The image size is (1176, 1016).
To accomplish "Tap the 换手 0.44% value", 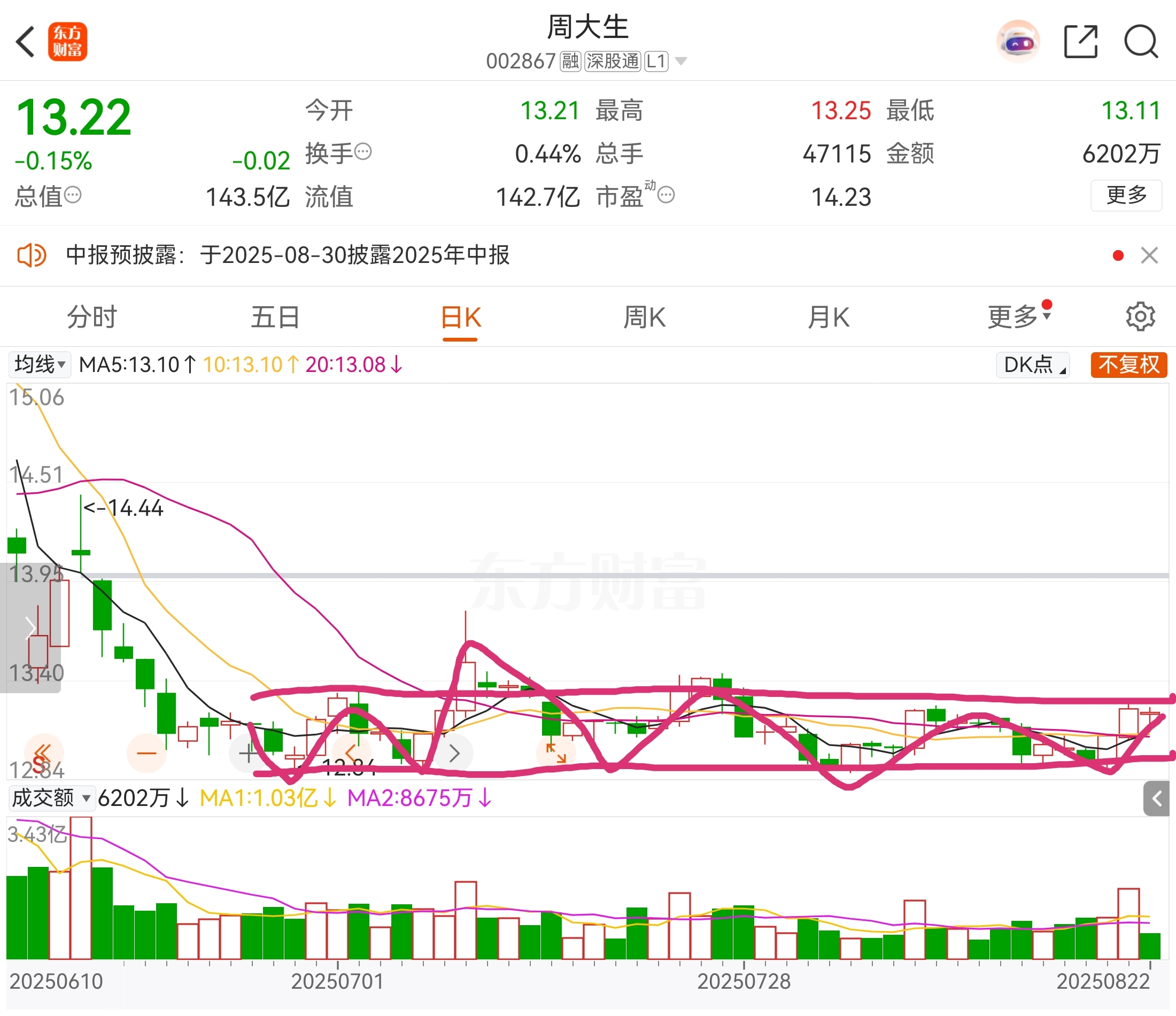I will click(x=548, y=154).
